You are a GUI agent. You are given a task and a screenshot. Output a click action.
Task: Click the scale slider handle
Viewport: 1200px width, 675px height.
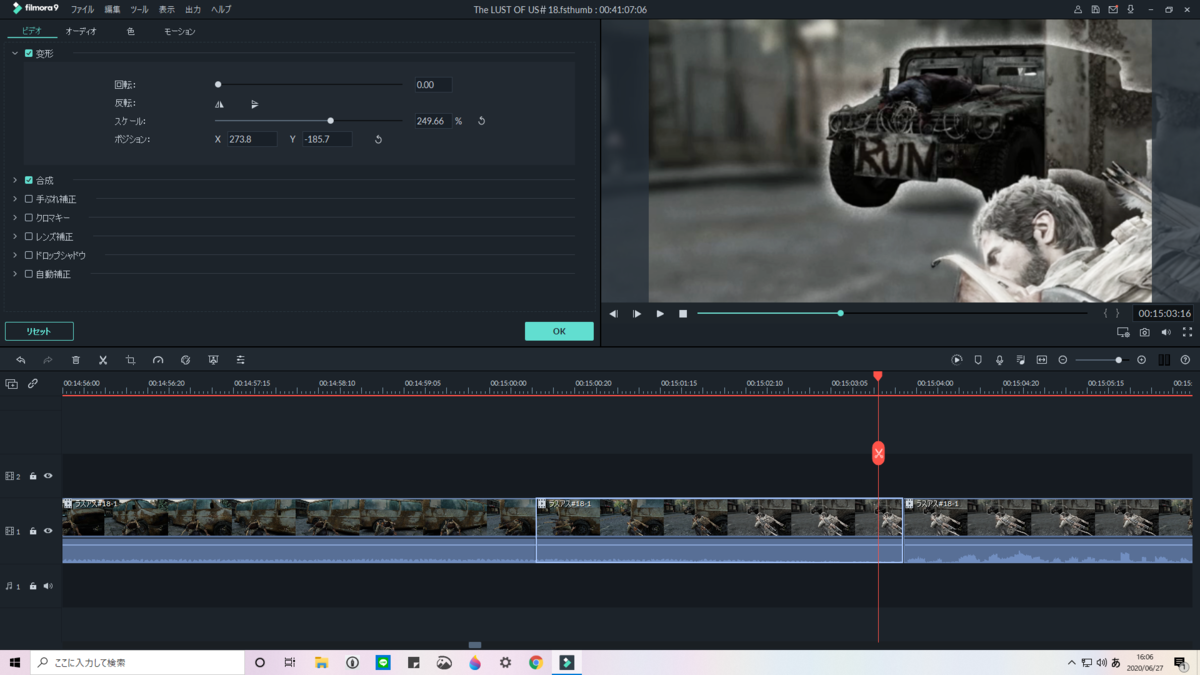pos(330,121)
